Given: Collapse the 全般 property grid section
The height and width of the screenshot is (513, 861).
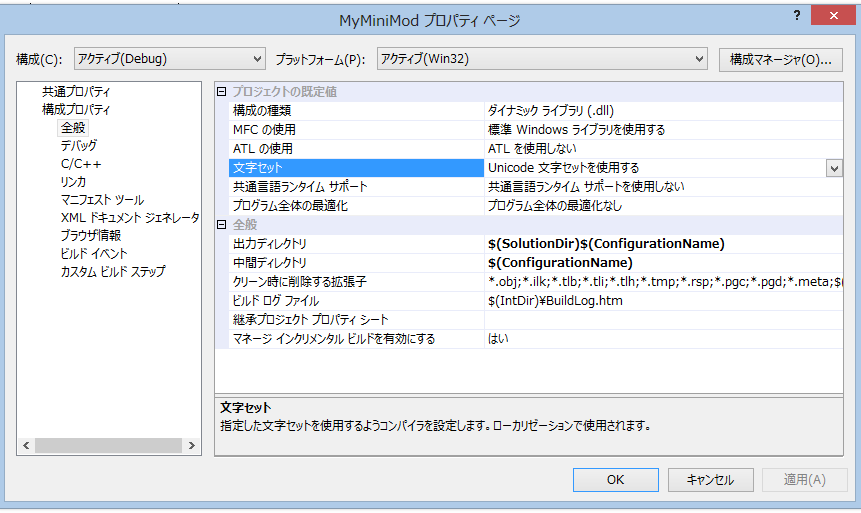Looking at the screenshot, I should 223,225.
